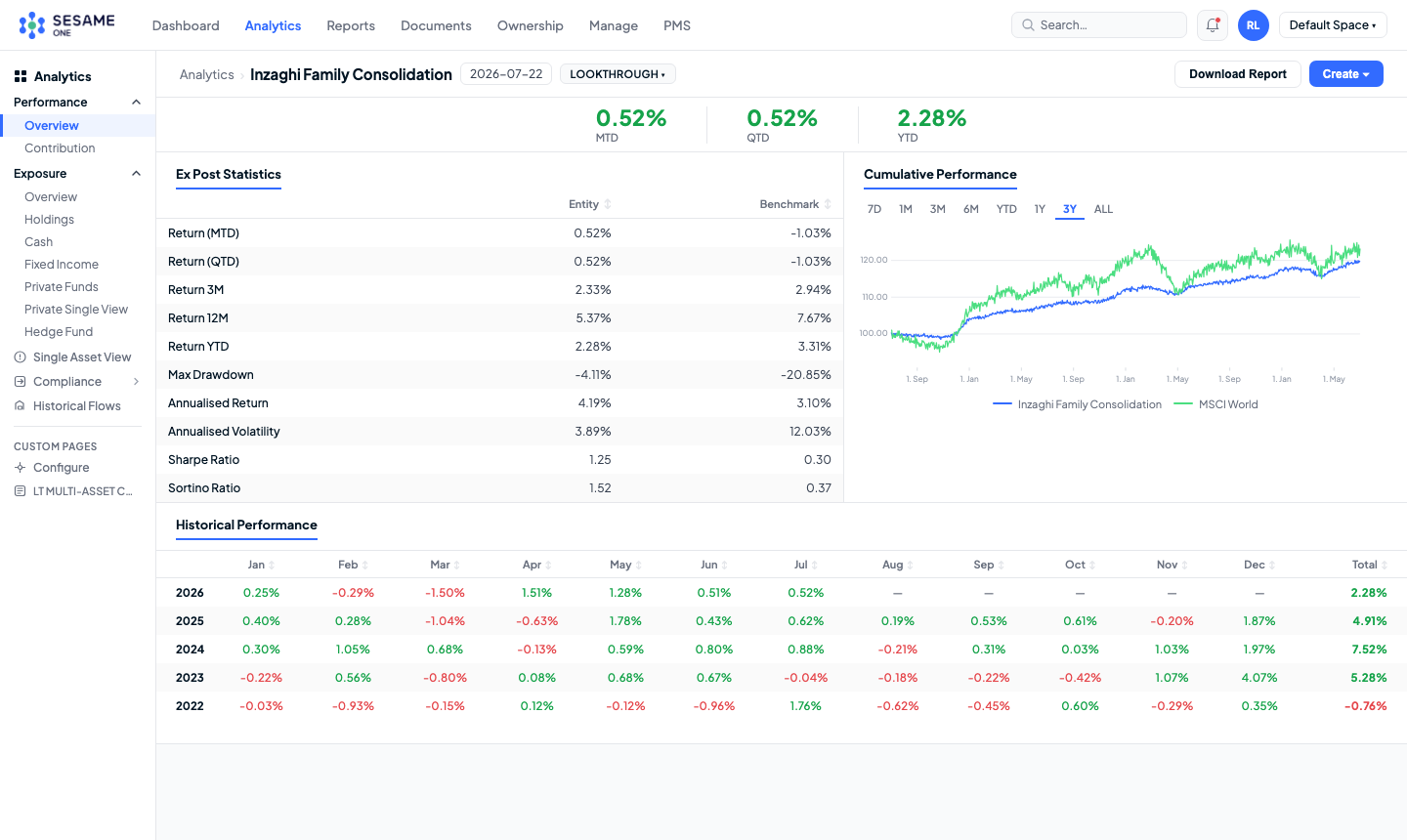Click the search magnifier icon
The width and height of the screenshot is (1407, 840).
tap(1028, 25)
